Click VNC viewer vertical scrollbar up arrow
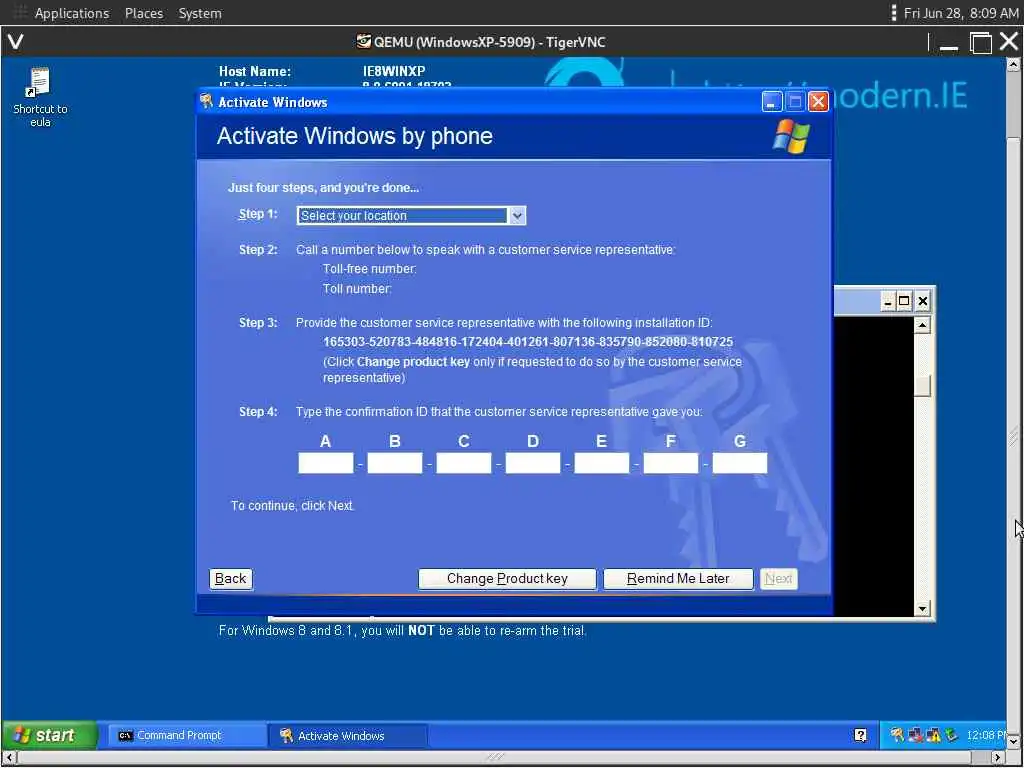This screenshot has width=1024, height=768. click(1013, 65)
